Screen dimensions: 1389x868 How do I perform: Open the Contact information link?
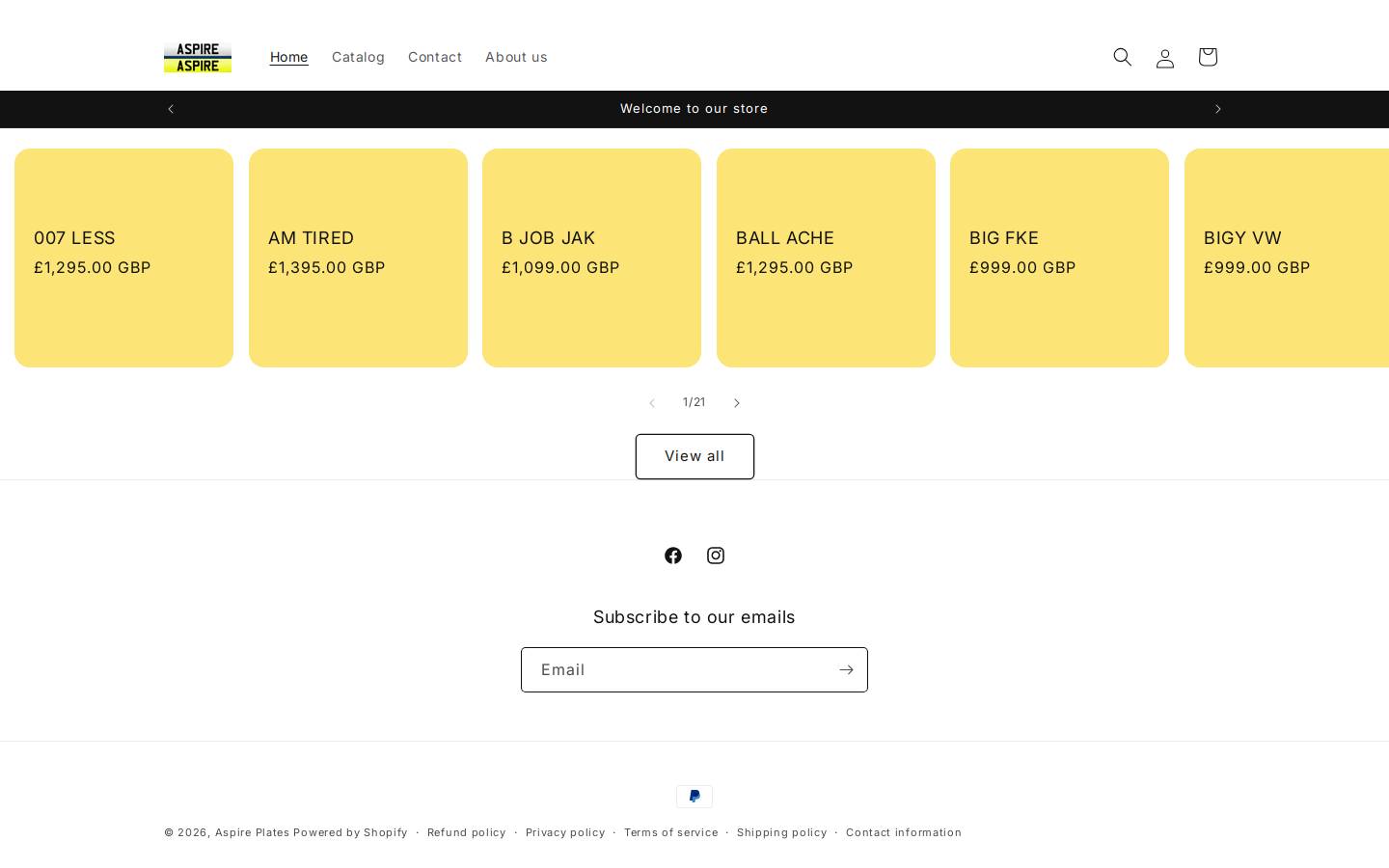[904, 832]
